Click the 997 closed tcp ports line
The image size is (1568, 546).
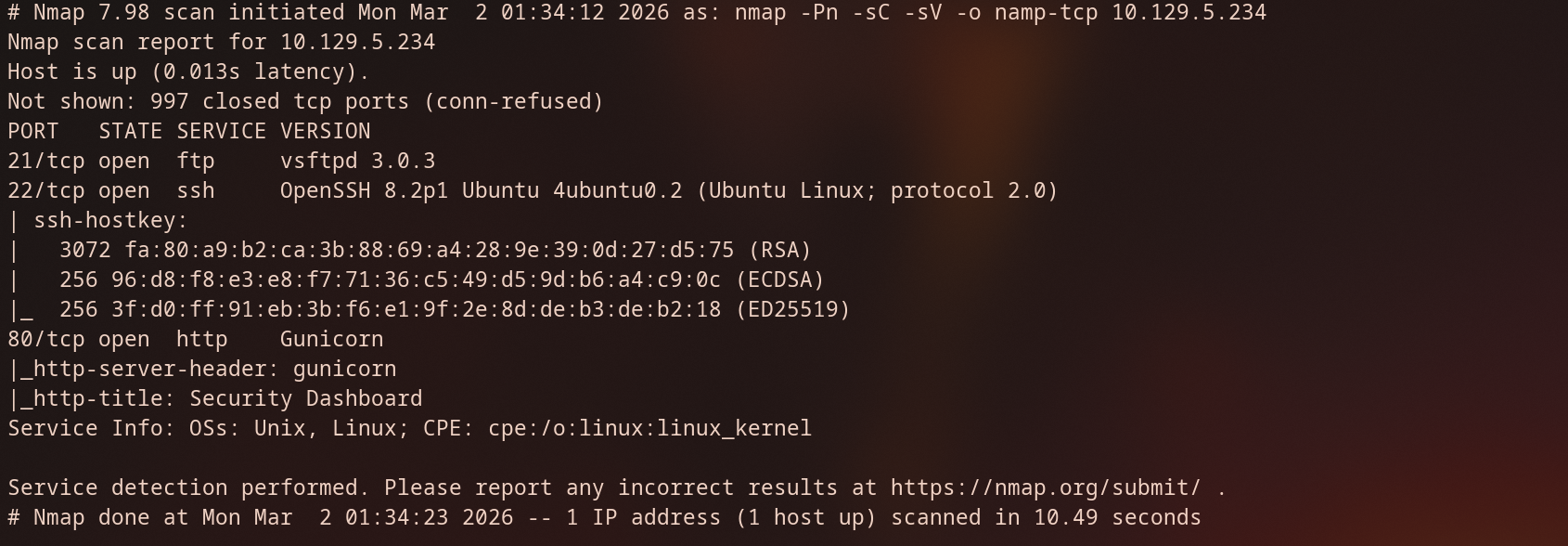click(305, 101)
